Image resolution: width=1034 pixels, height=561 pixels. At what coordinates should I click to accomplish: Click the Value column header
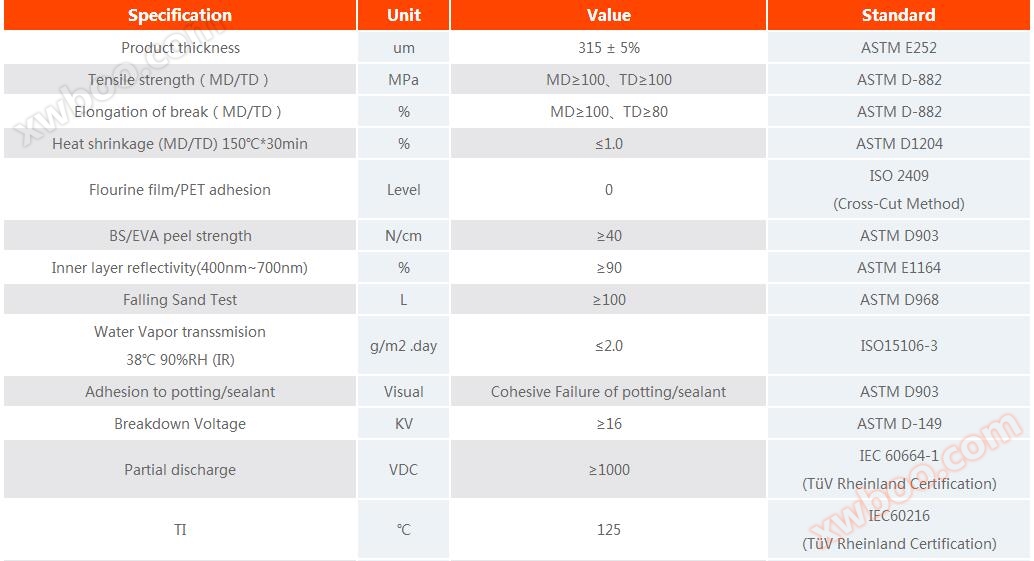click(x=608, y=15)
